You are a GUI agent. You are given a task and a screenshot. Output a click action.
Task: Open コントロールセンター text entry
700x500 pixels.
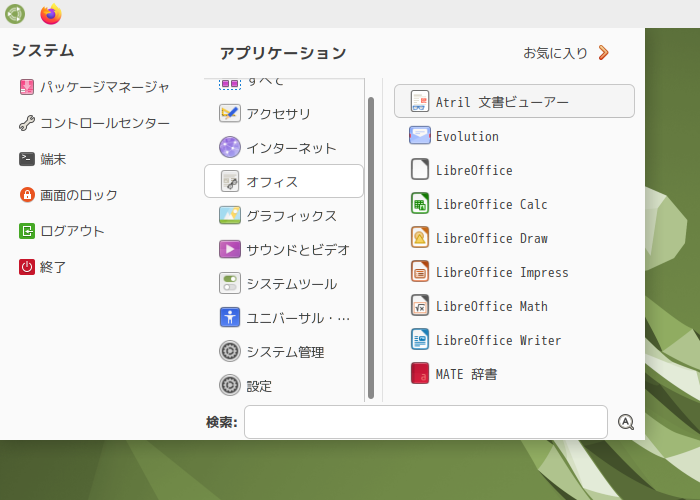coord(105,123)
